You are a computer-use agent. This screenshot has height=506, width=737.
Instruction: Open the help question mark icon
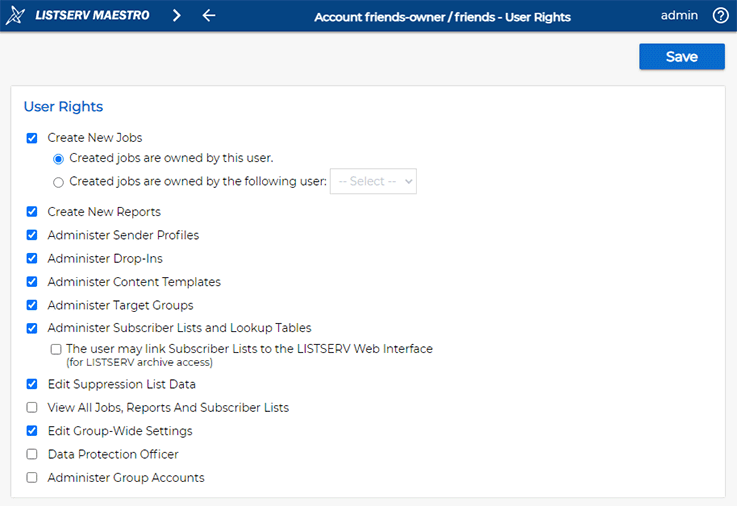(720, 16)
